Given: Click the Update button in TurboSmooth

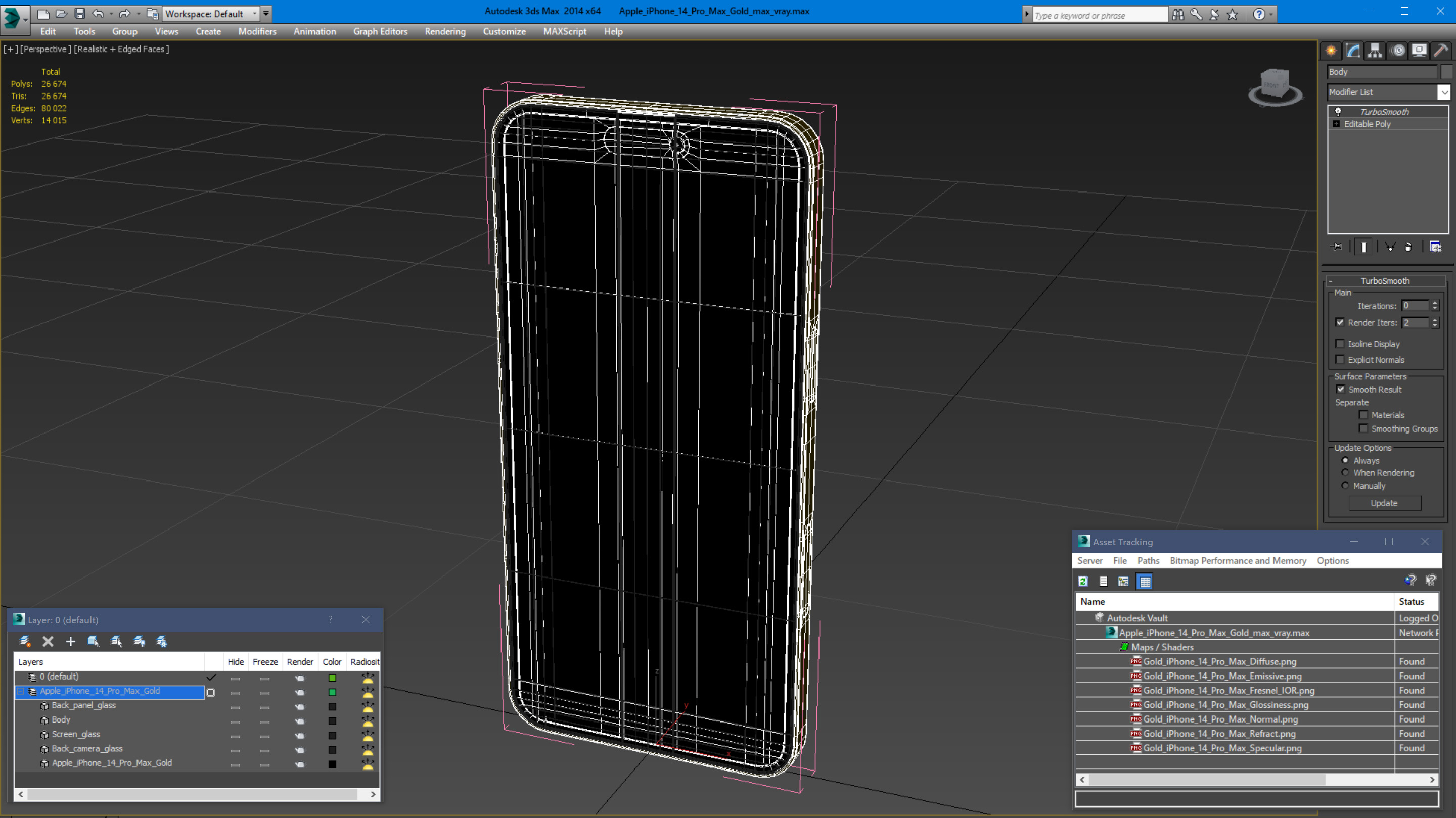Looking at the screenshot, I should 1384,503.
